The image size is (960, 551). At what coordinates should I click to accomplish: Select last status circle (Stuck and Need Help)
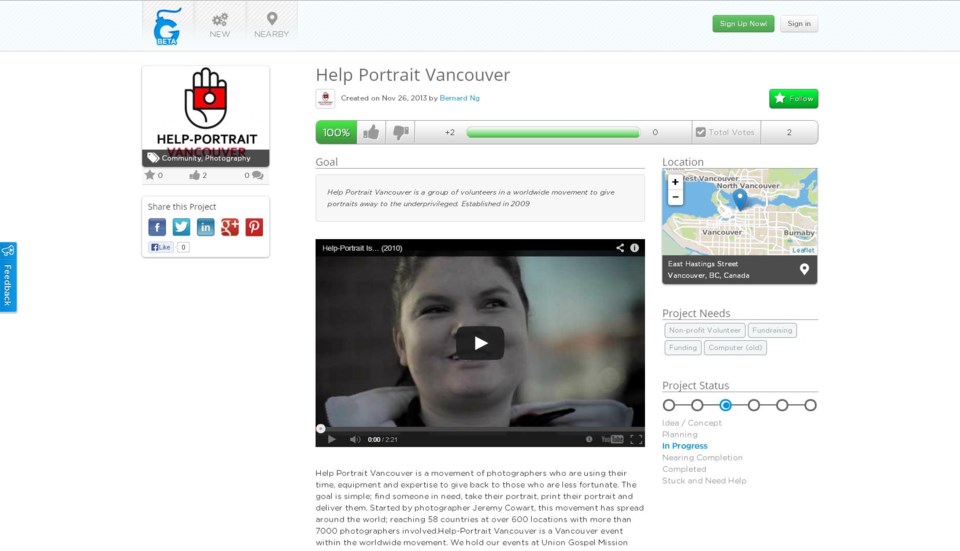(810, 405)
